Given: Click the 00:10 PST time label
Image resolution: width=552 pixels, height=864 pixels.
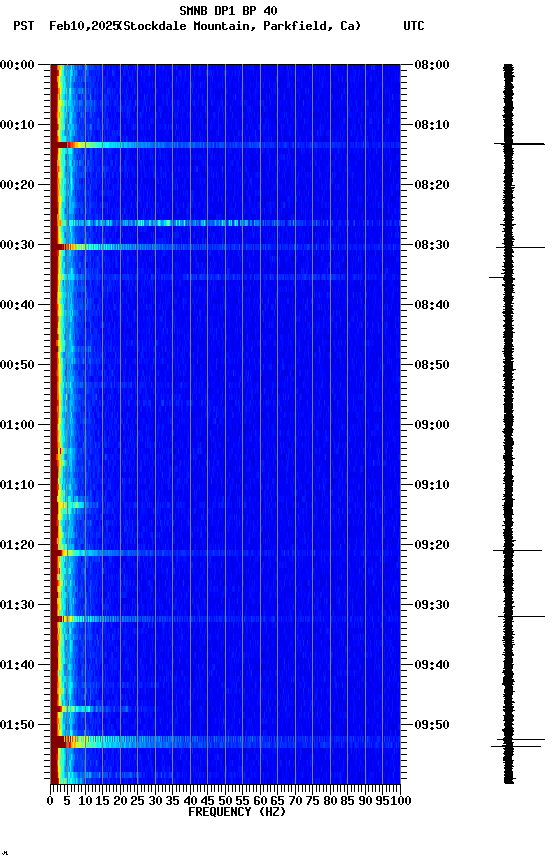Looking at the screenshot, I should tap(17, 125).
